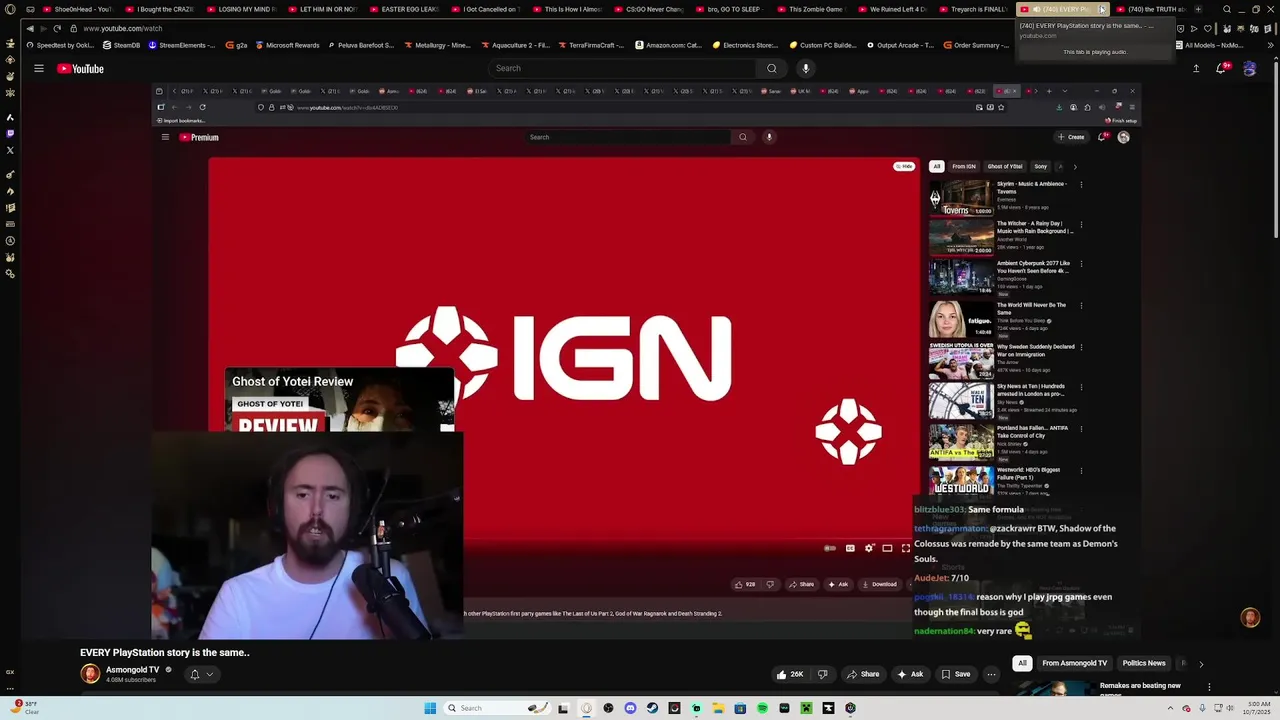This screenshot has width=1280, height=720.
Task: Open Discord from the Windows taskbar
Action: 630,708
